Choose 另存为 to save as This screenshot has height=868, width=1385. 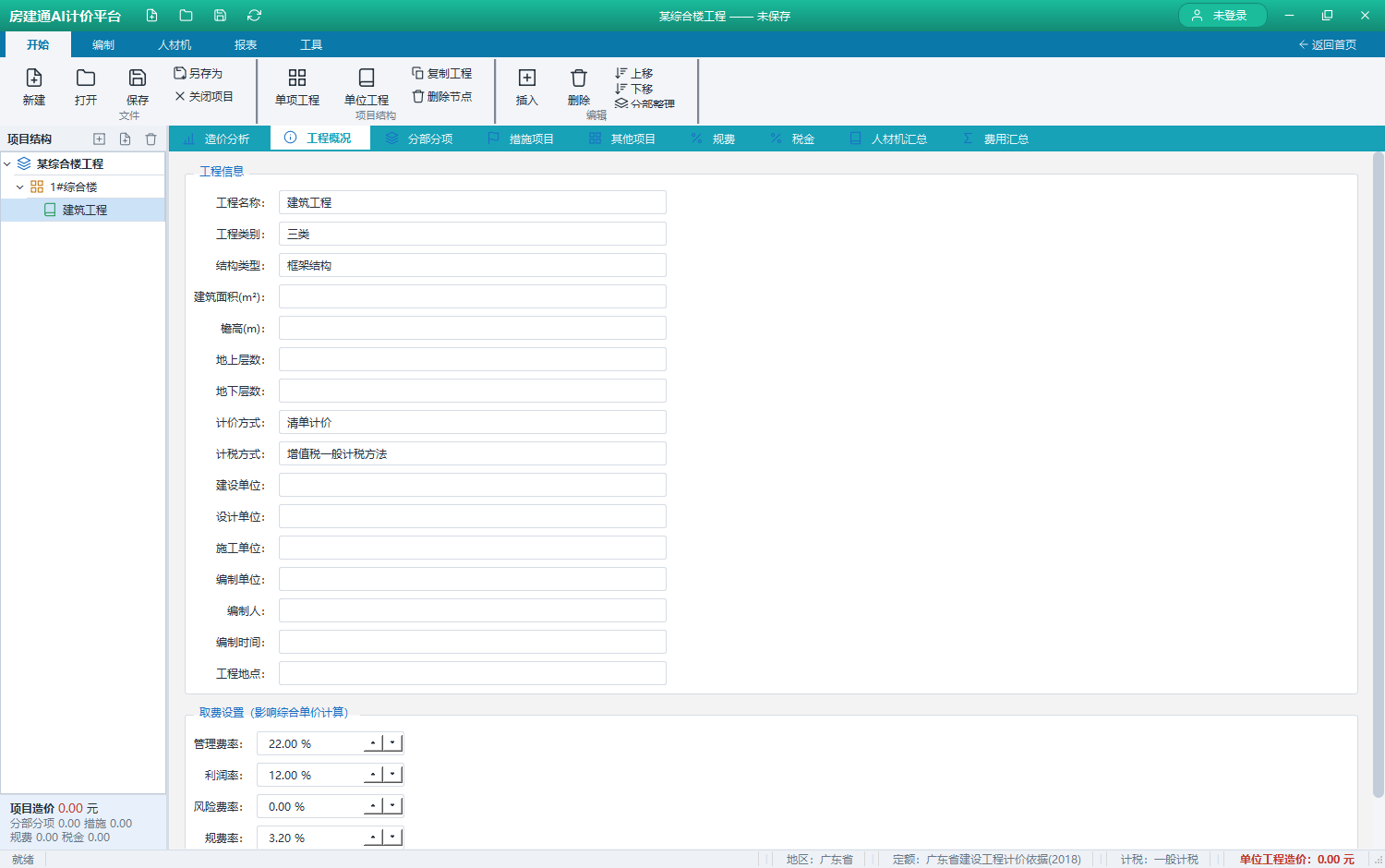199,73
